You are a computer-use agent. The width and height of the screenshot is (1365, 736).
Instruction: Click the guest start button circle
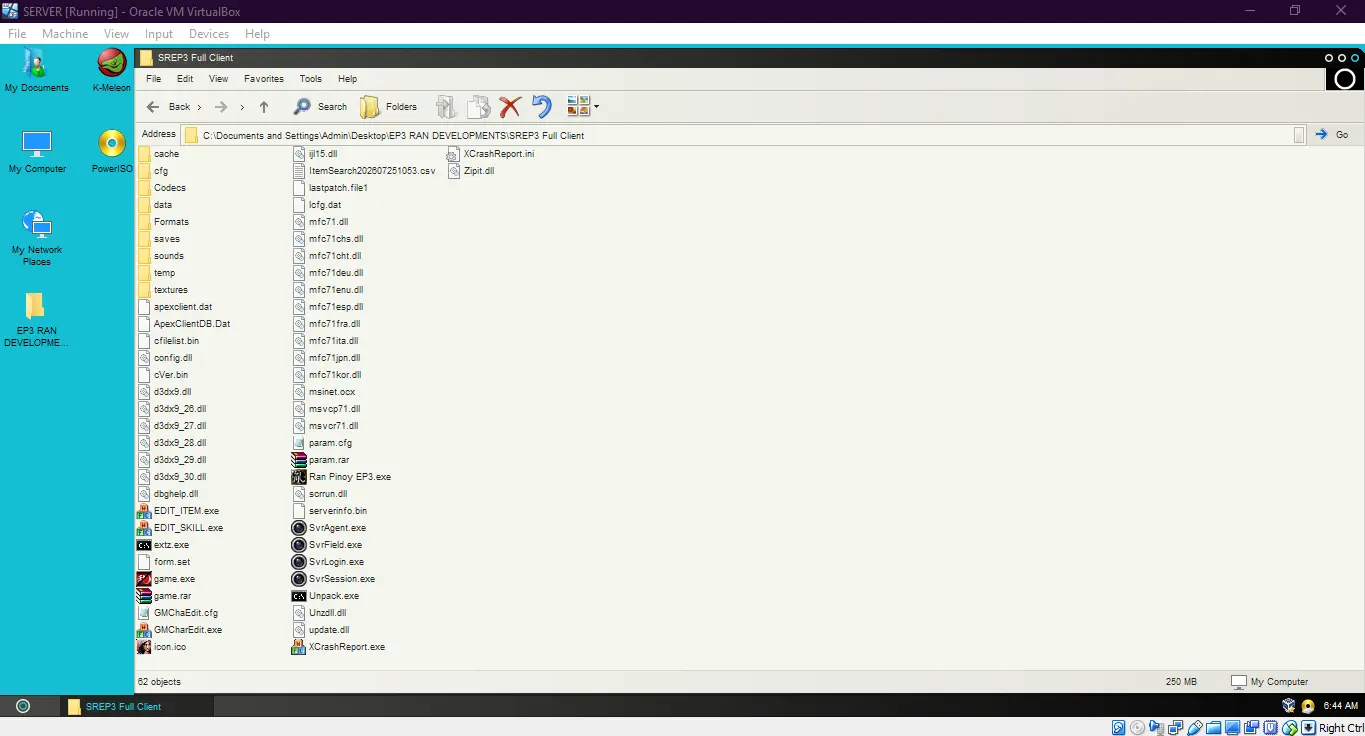(x=23, y=706)
